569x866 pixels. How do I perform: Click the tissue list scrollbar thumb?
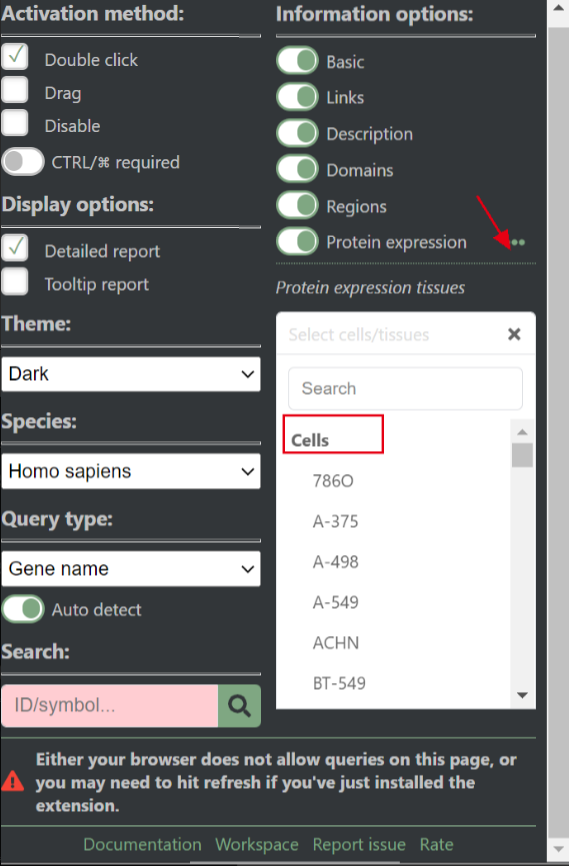[x=522, y=455]
